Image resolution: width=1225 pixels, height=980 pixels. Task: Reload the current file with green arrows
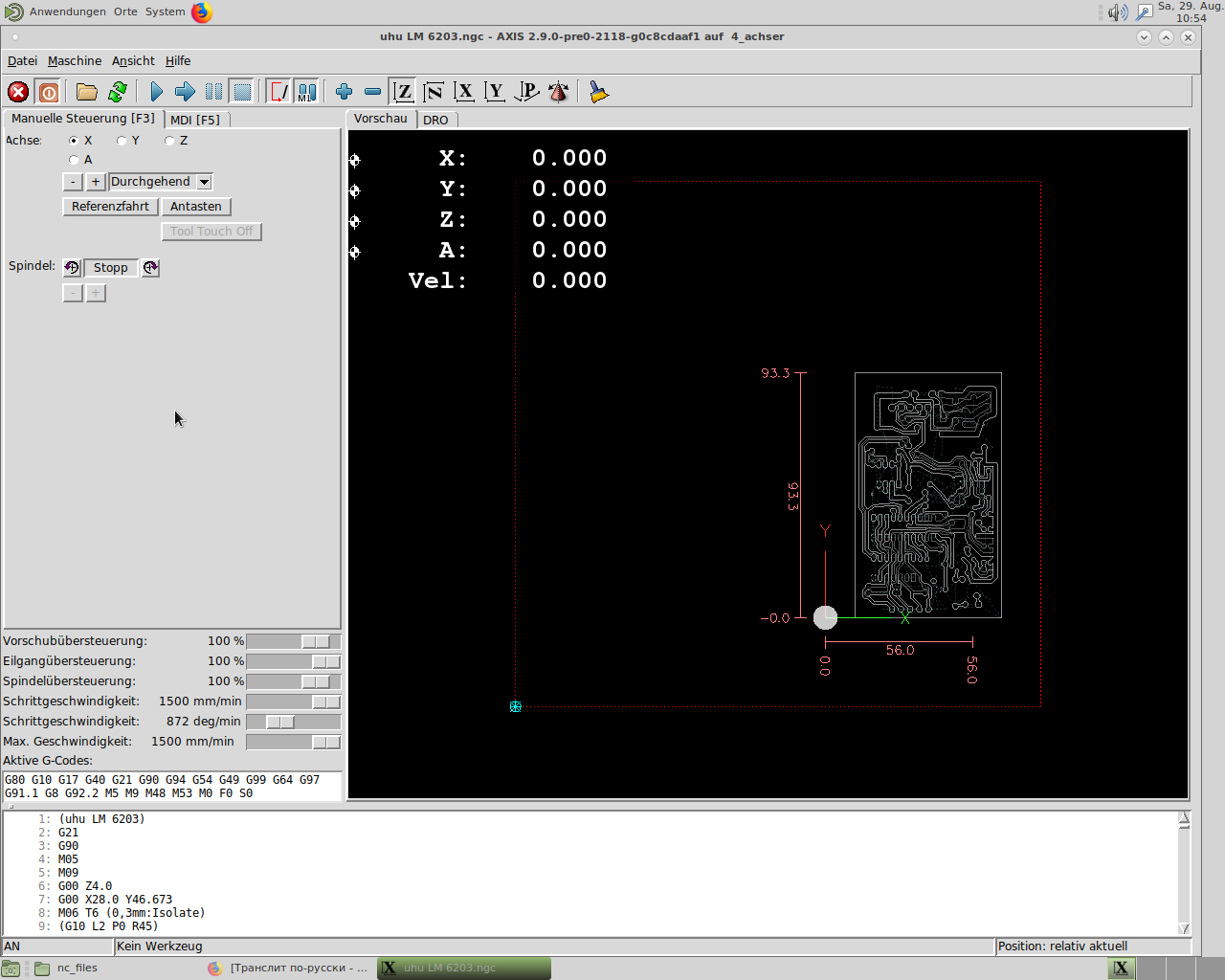118,92
